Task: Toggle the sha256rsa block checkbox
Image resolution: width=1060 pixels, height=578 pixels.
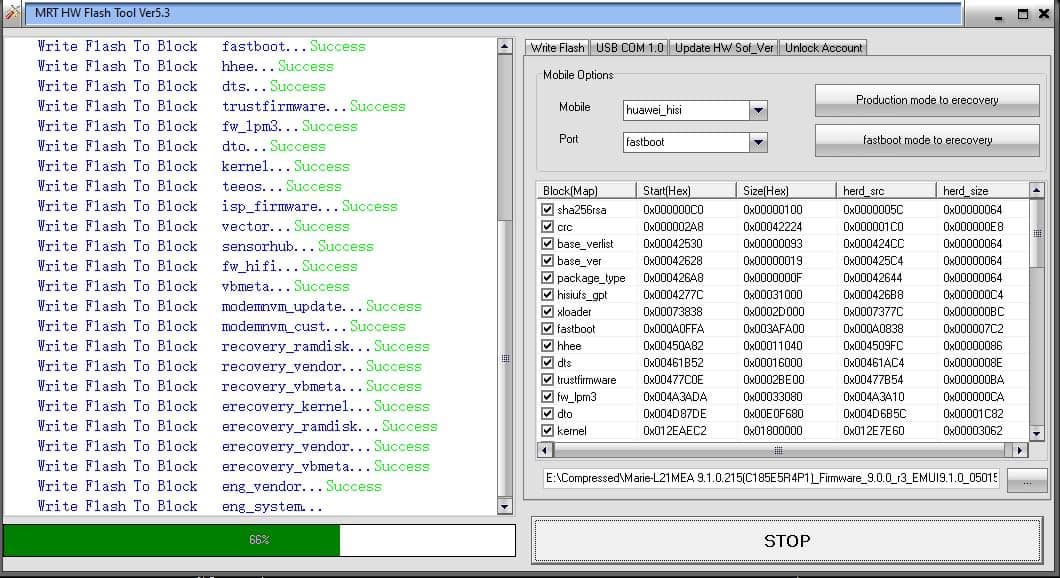Action: (548, 210)
